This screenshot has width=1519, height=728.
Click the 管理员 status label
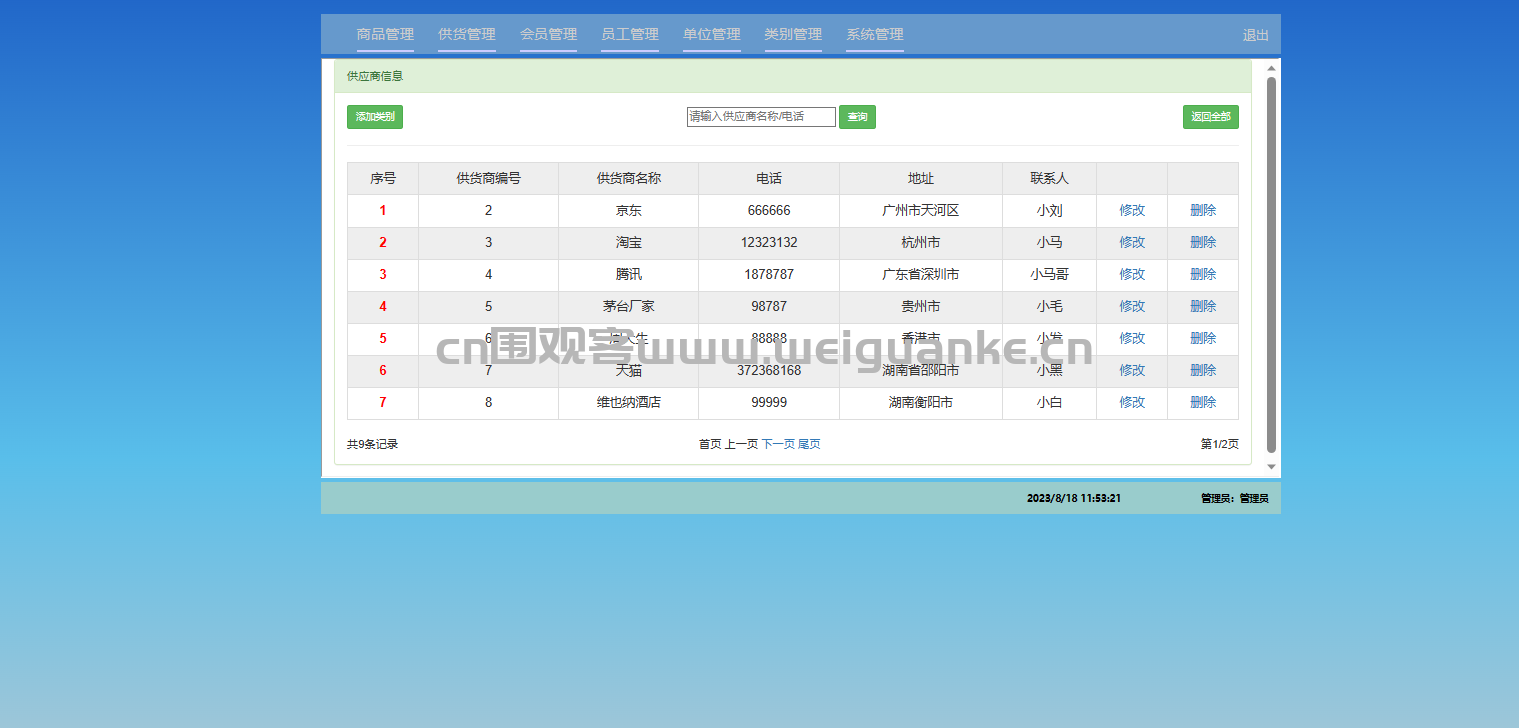(1235, 498)
